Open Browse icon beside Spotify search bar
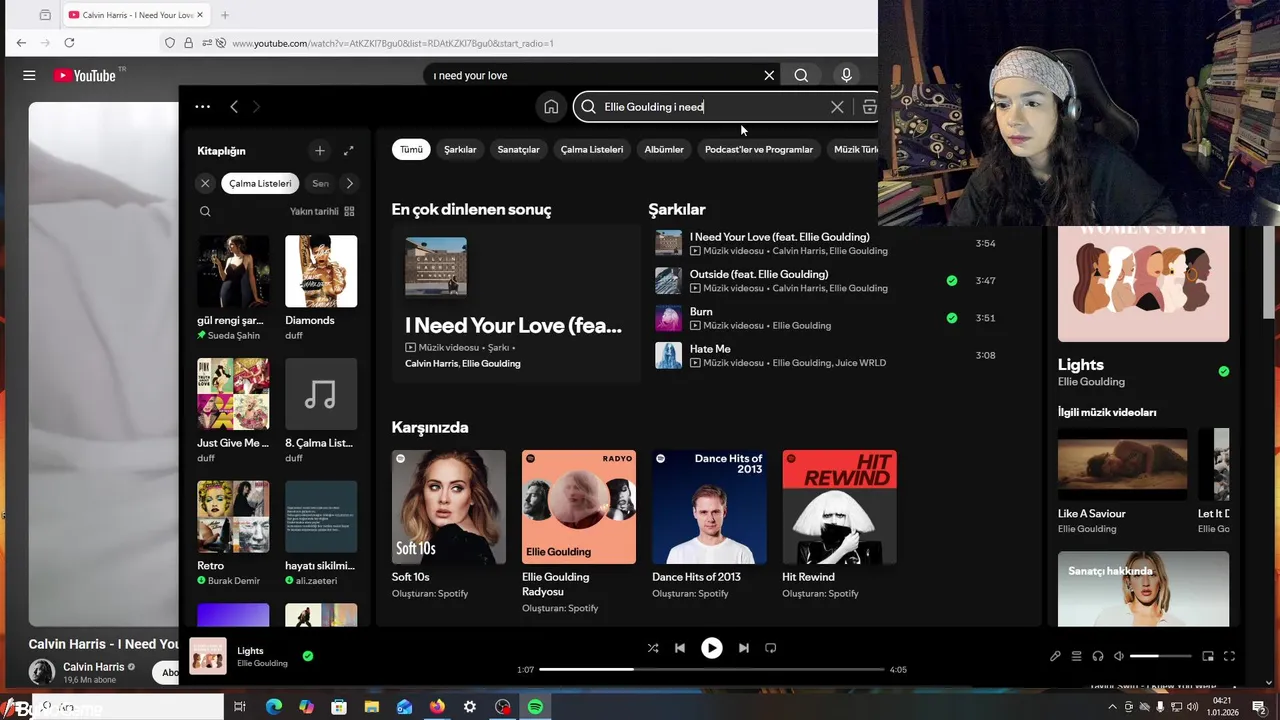This screenshot has width=1280, height=720. [869, 107]
